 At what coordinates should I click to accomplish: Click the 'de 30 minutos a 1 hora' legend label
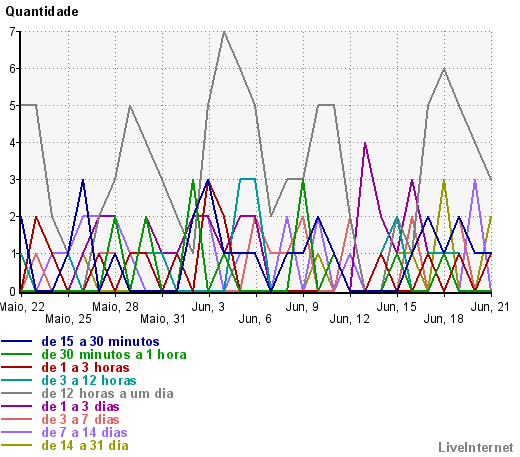[114, 355]
